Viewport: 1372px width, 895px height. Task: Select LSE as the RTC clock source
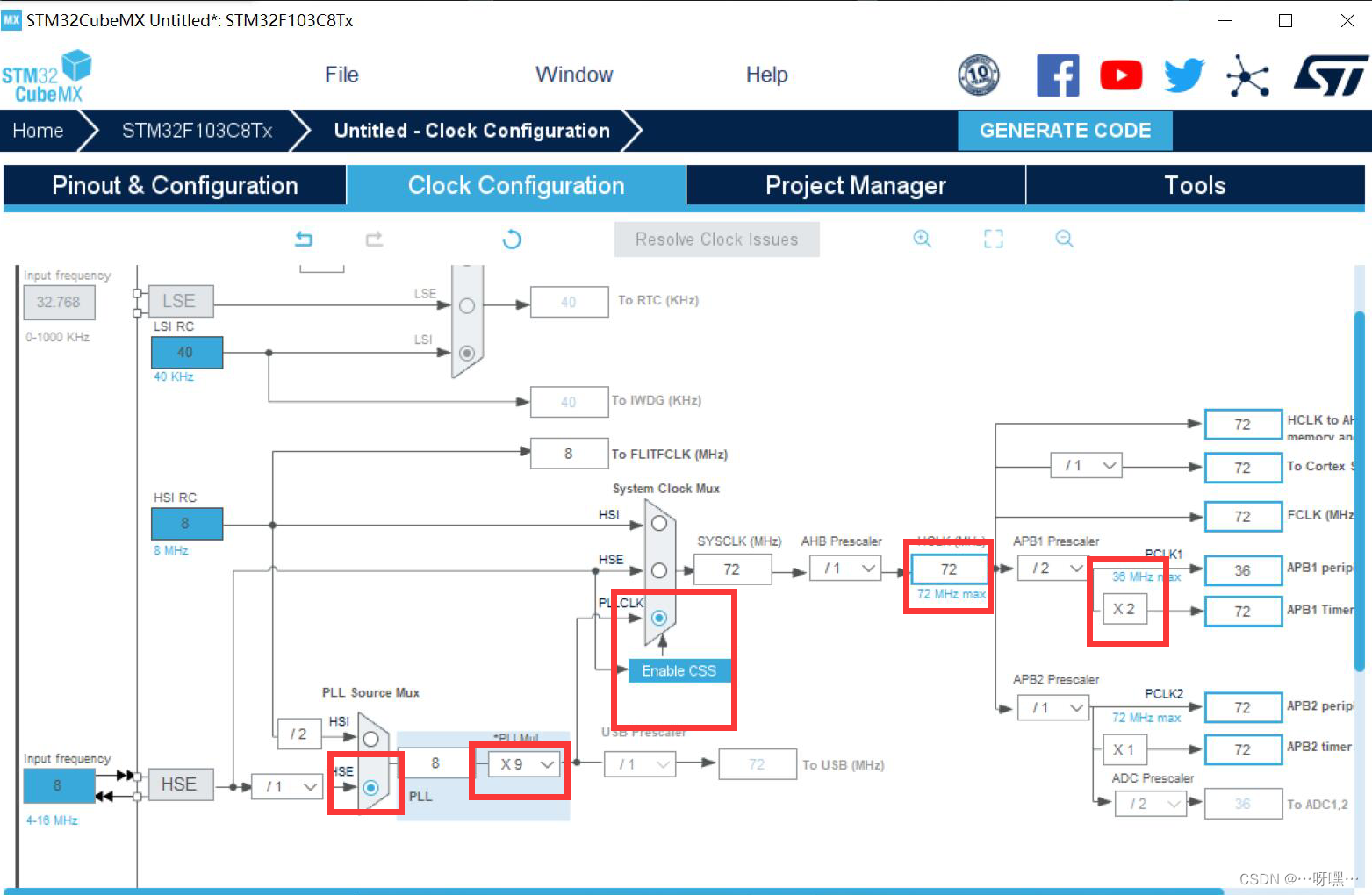coord(467,306)
